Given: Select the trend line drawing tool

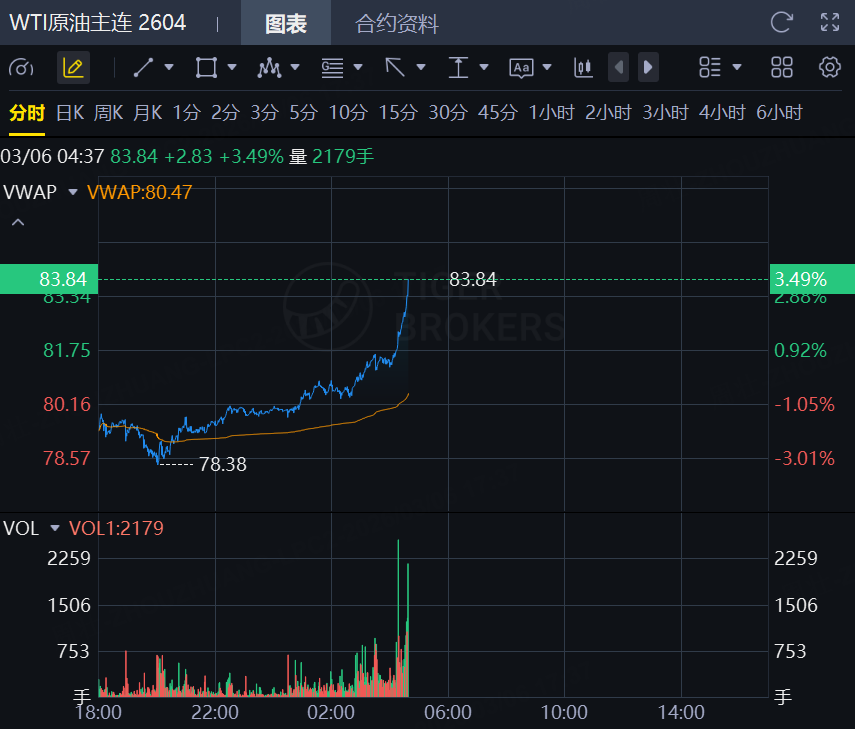Looking at the screenshot, I should coord(143,68).
